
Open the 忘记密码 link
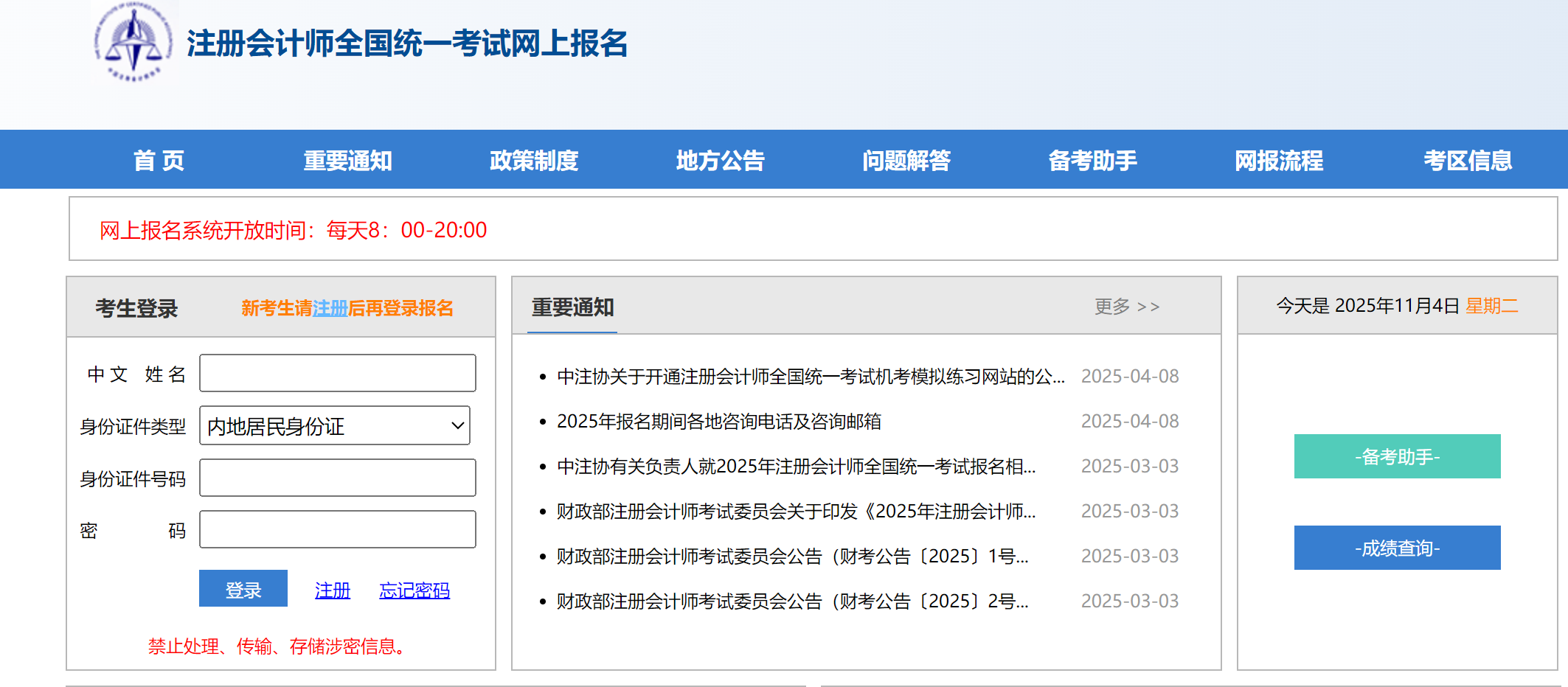[x=414, y=590]
